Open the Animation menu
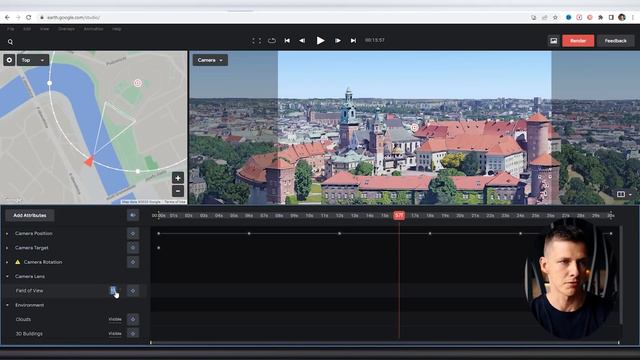 (93, 29)
